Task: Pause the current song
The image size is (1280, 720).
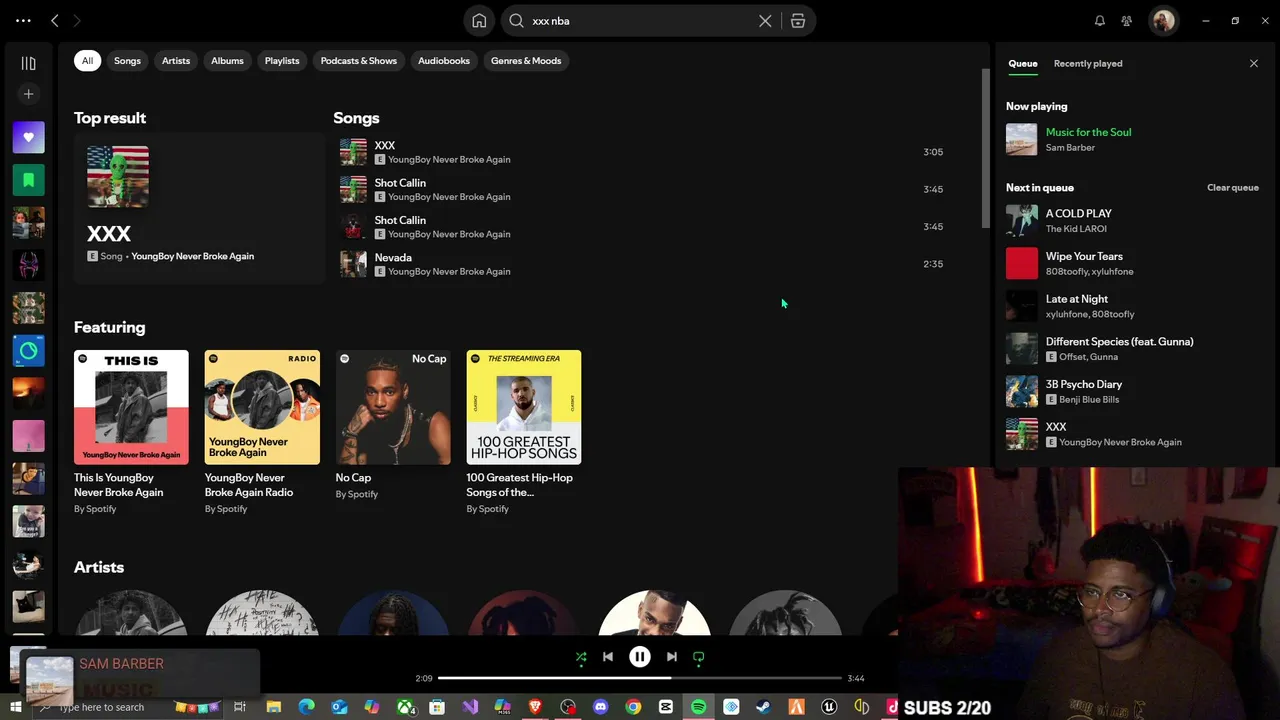Action: point(640,657)
